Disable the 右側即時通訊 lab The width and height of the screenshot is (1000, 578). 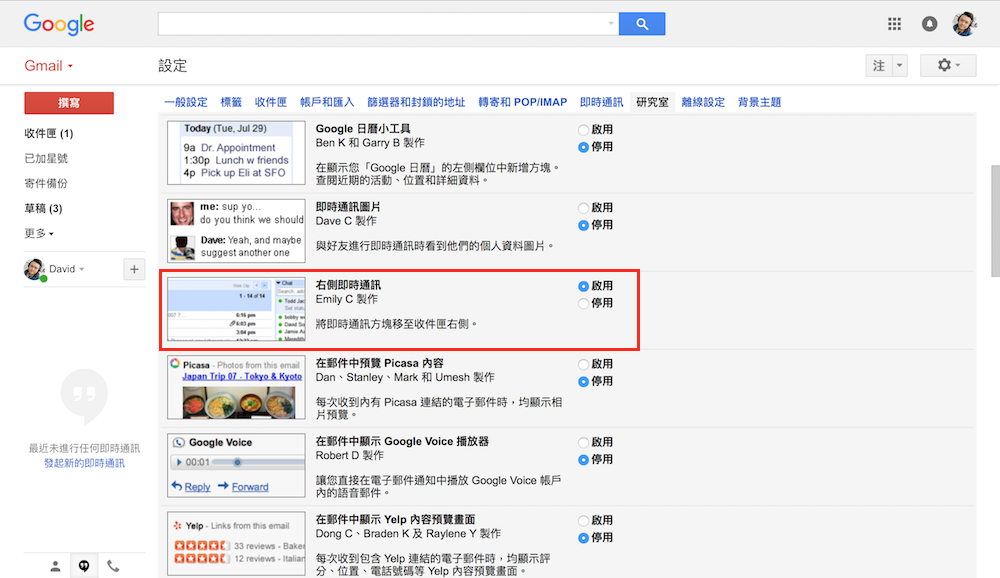click(583, 303)
